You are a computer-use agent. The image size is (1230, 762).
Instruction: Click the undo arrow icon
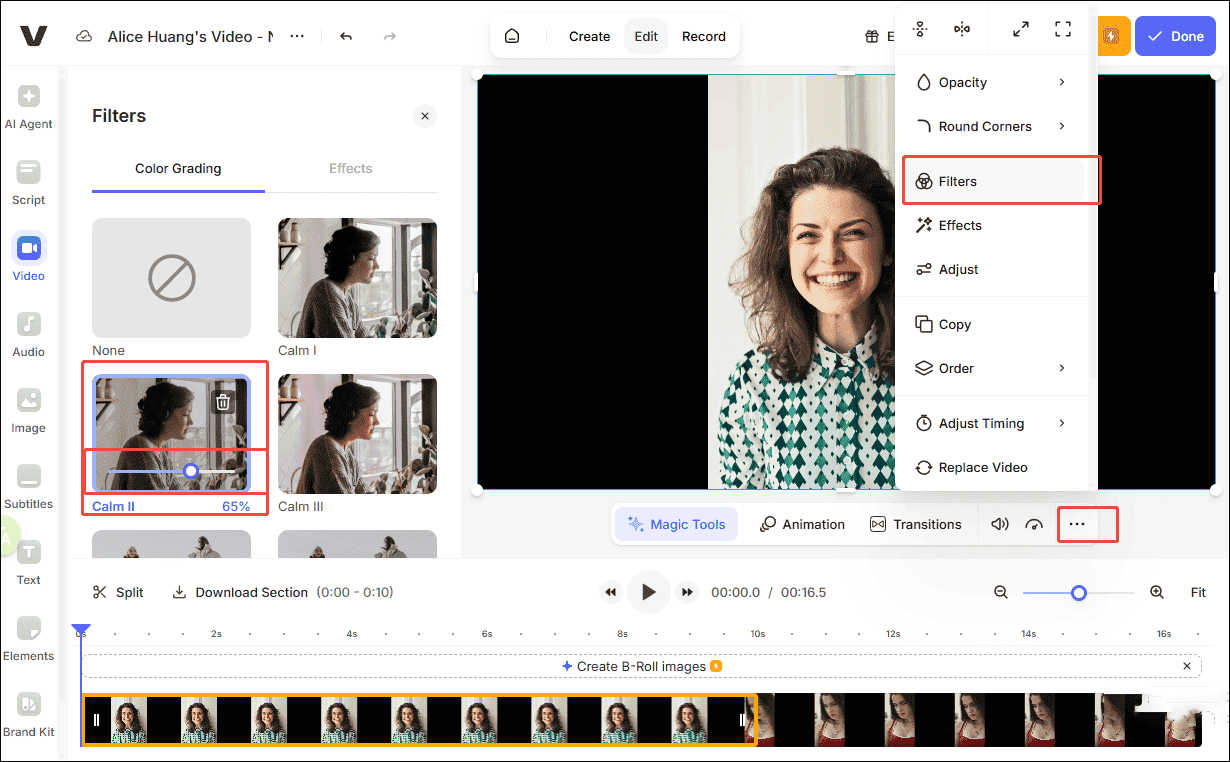[346, 35]
